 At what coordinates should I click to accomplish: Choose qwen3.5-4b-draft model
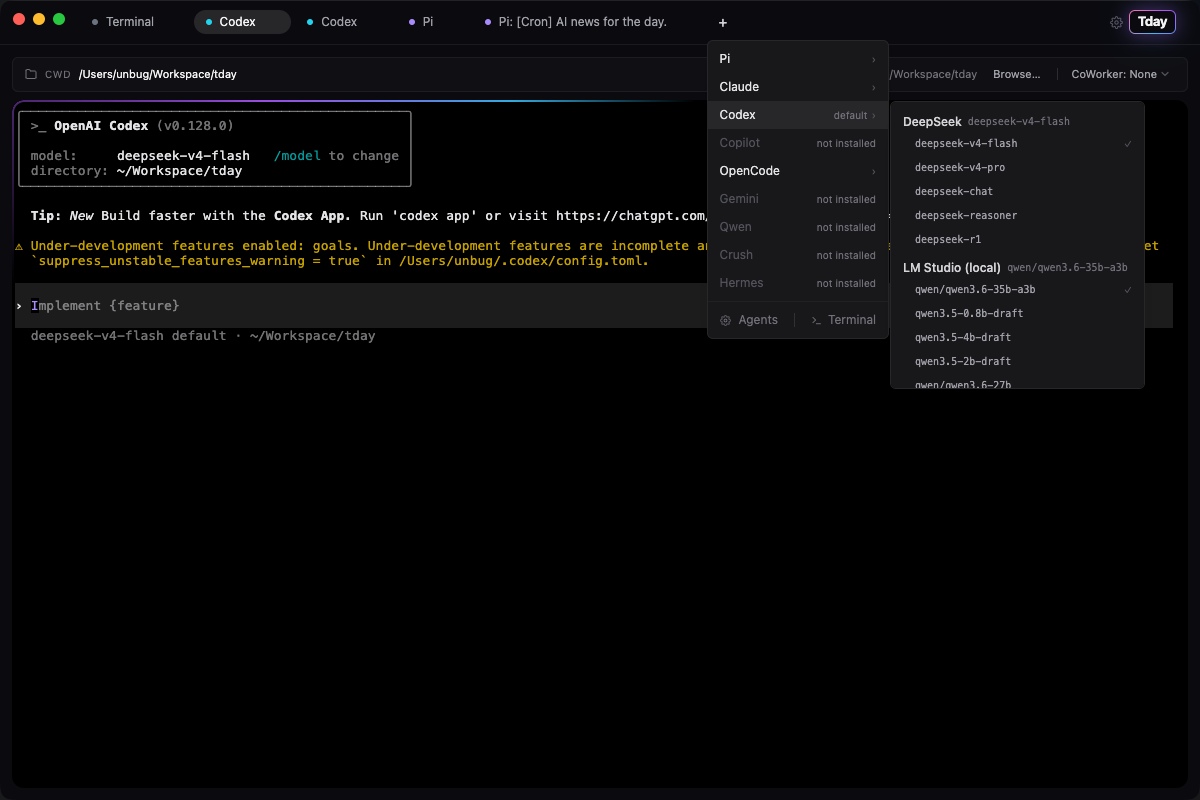(x=1017, y=337)
